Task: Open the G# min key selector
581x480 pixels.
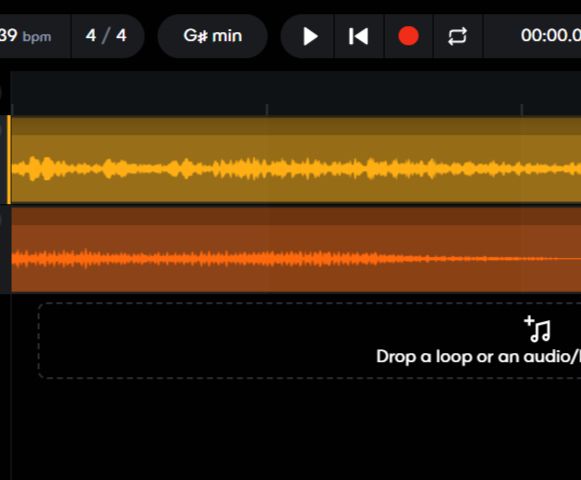Action: [213, 36]
